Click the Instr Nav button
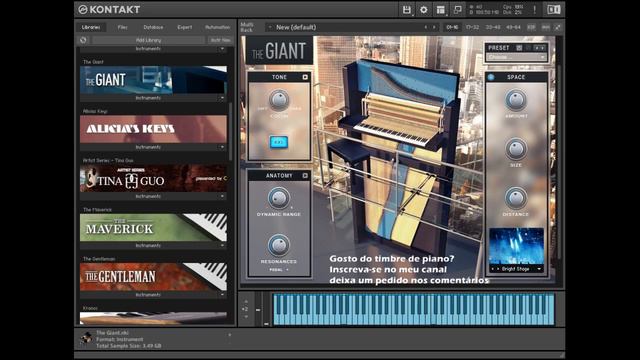Screen dimensions: 640x360 pyautogui.click(x=220, y=40)
